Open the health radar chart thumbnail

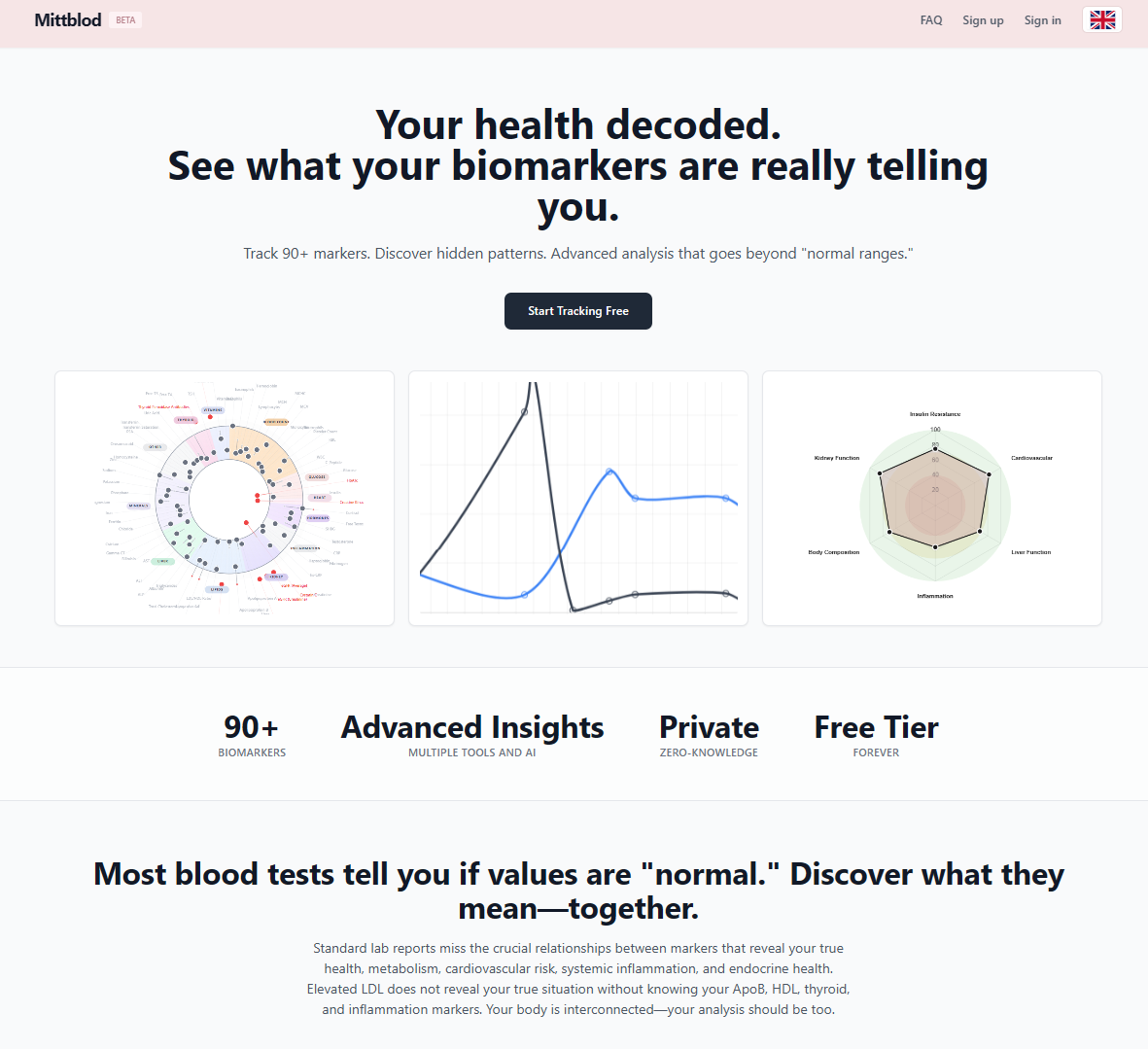coord(931,498)
